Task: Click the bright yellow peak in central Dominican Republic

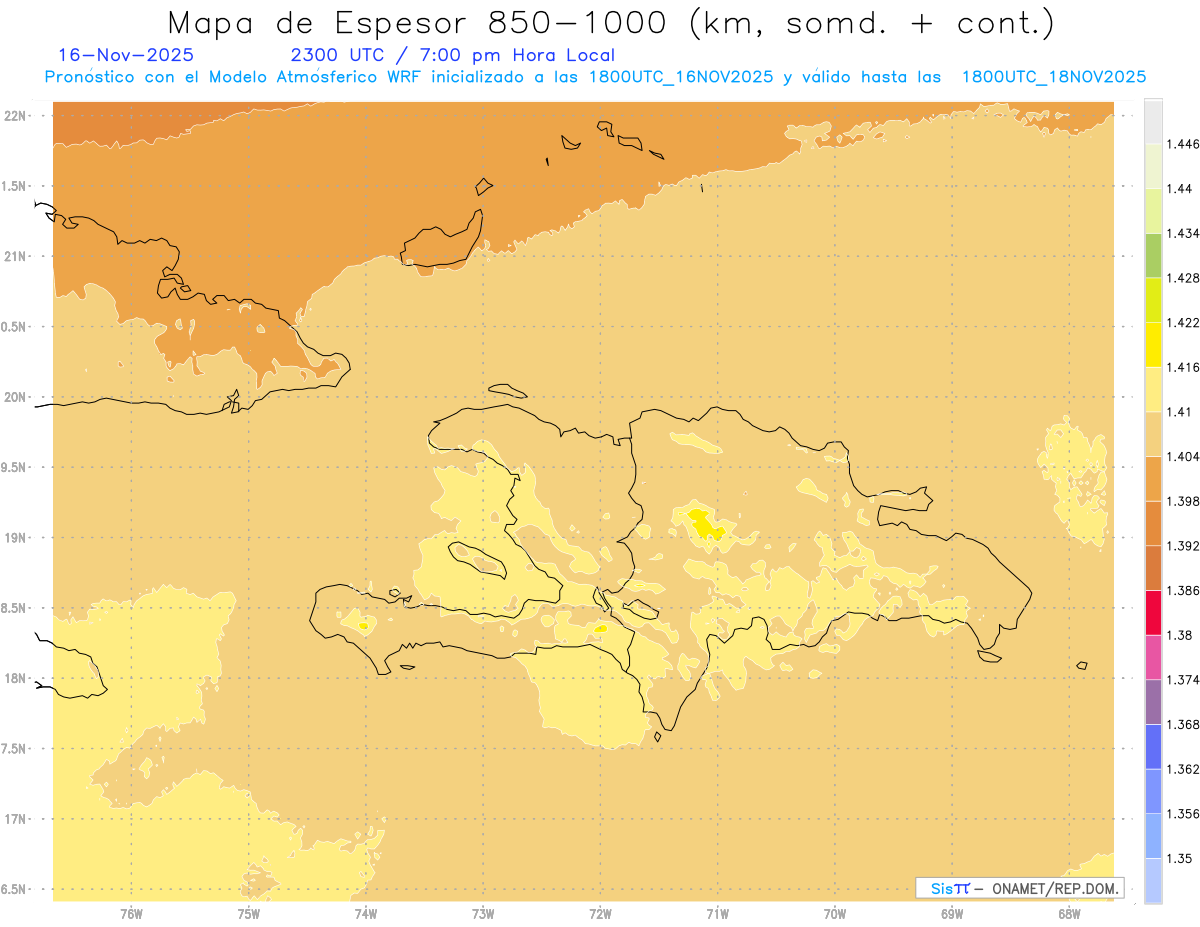Action: [x=706, y=525]
